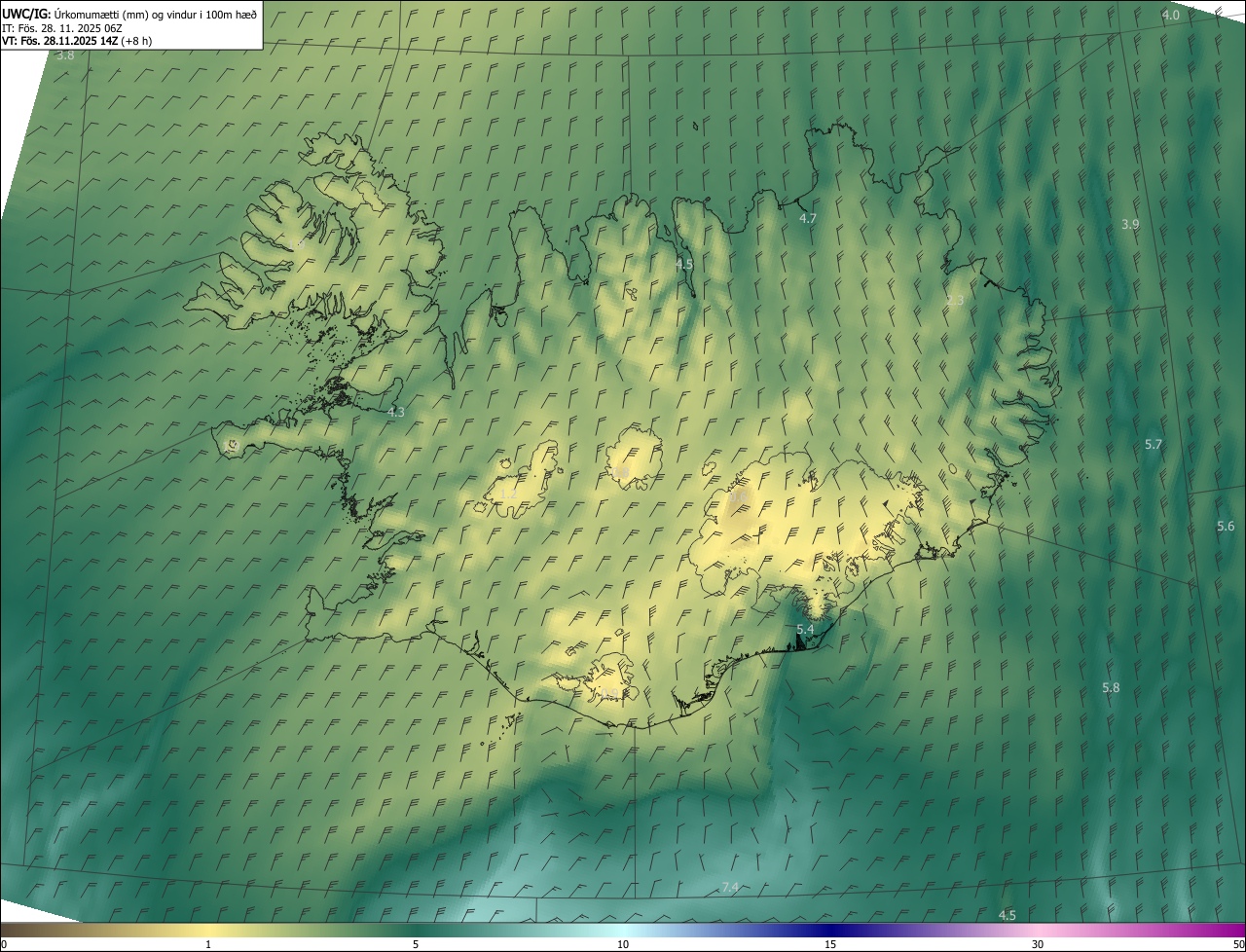
Task: Click the 2.3 value label in northeast Iceland
Action: [955, 301]
